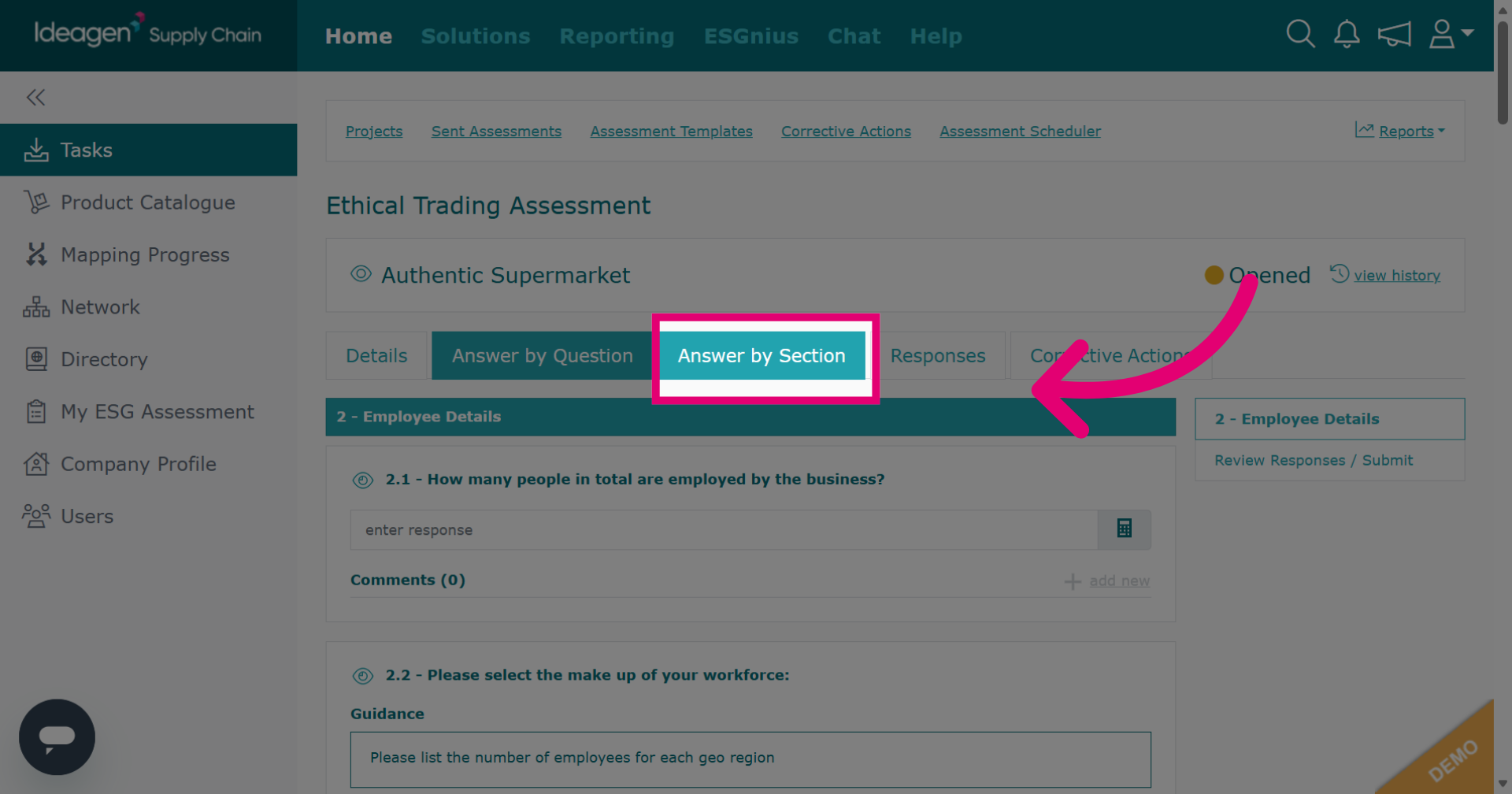The width and height of the screenshot is (1512, 794).
Task: Click the 2 - Employee Details section header
Action: (750, 417)
